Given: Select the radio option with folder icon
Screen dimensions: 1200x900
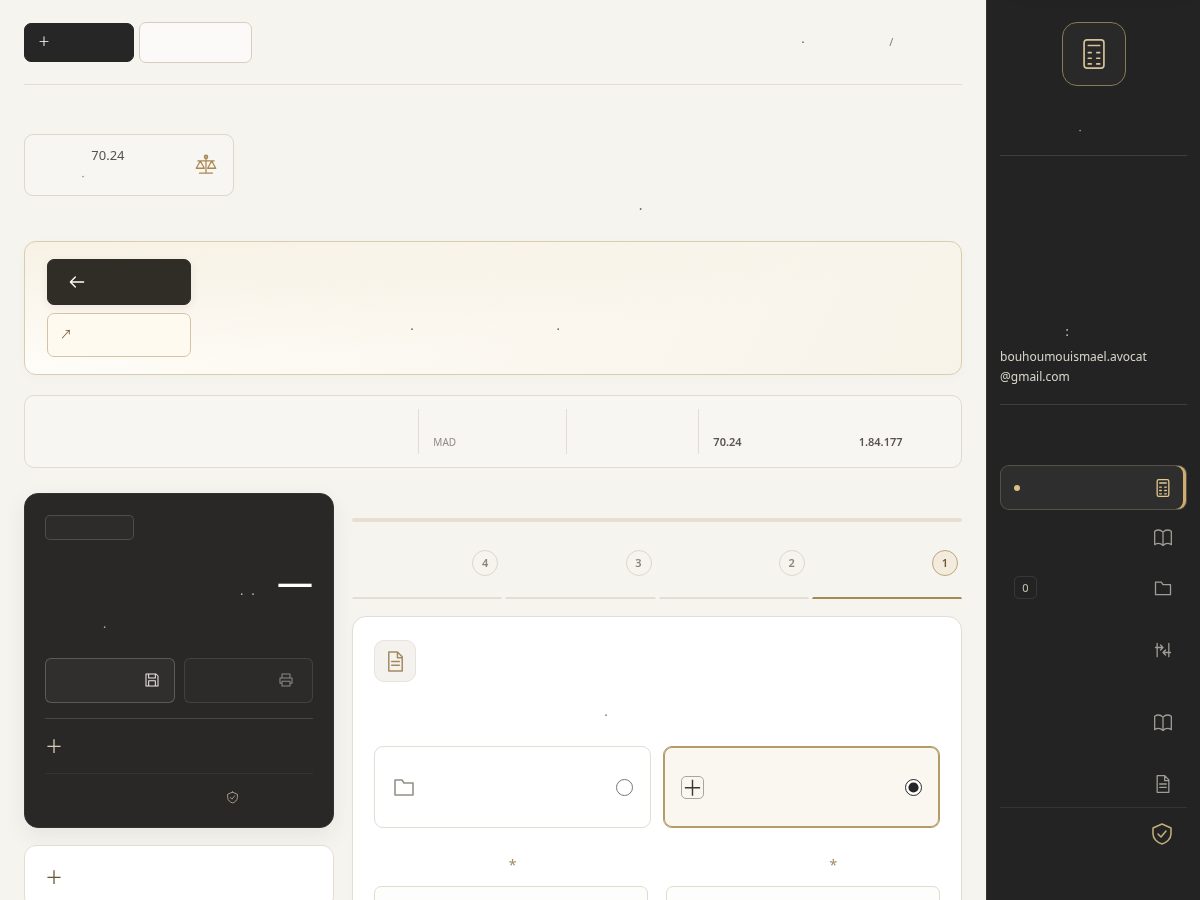Looking at the screenshot, I should click(x=512, y=787).
